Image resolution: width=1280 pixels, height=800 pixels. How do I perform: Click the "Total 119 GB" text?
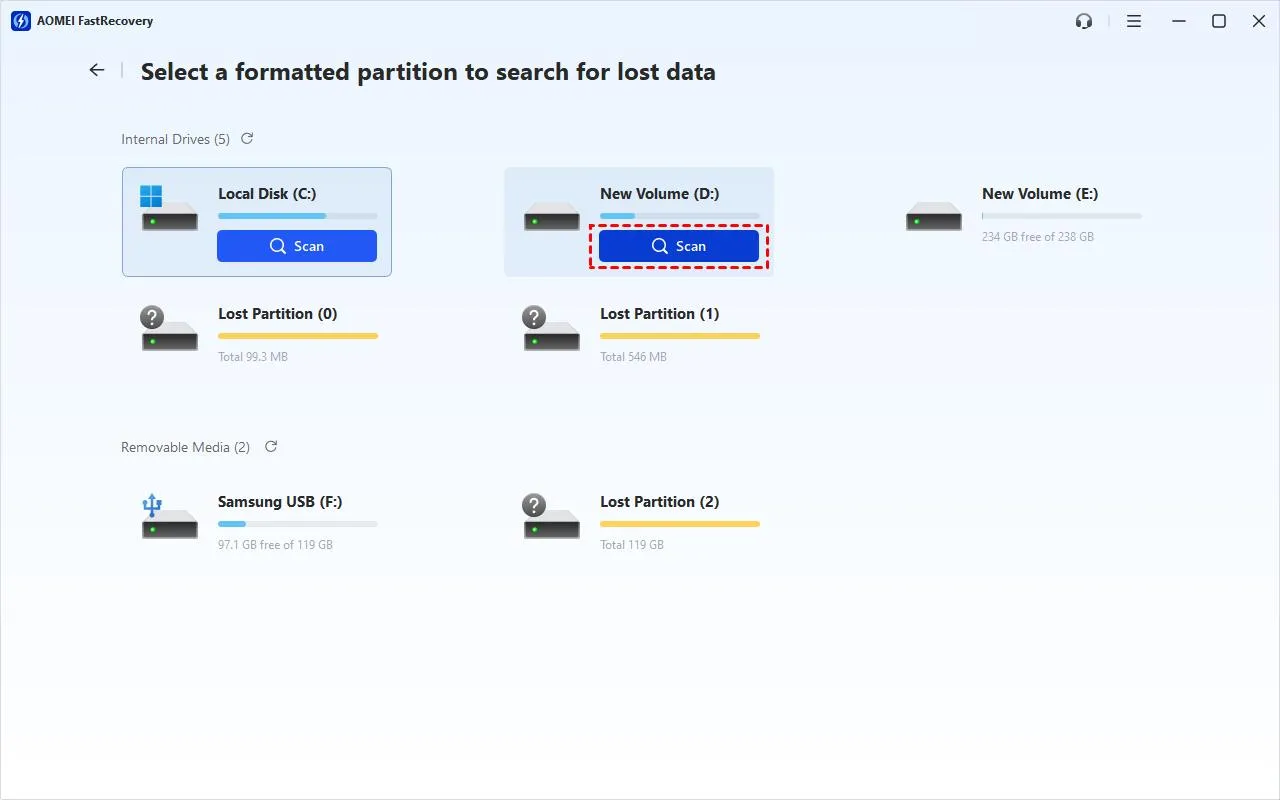tap(632, 545)
